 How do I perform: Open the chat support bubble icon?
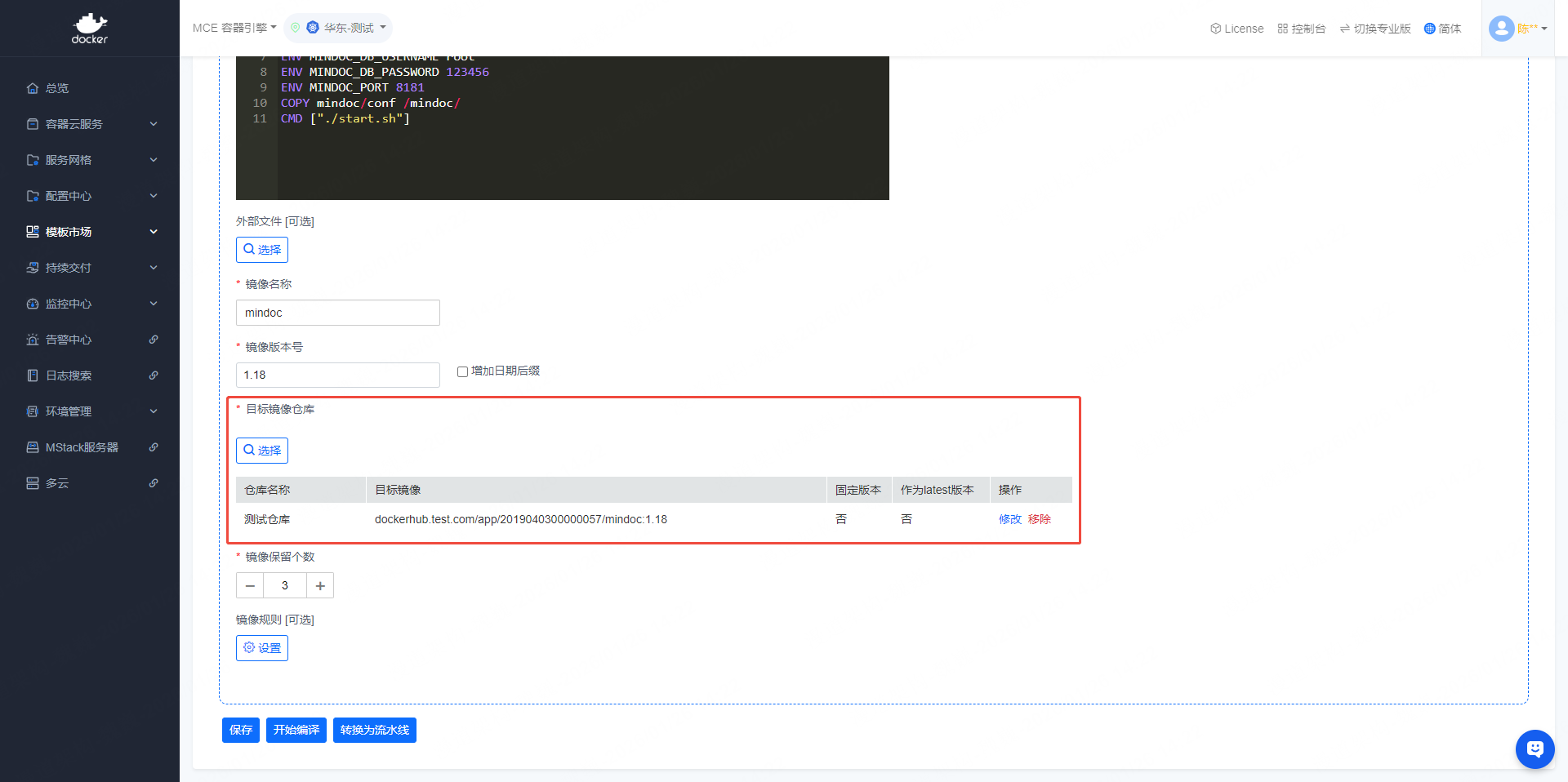(1535, 749)
